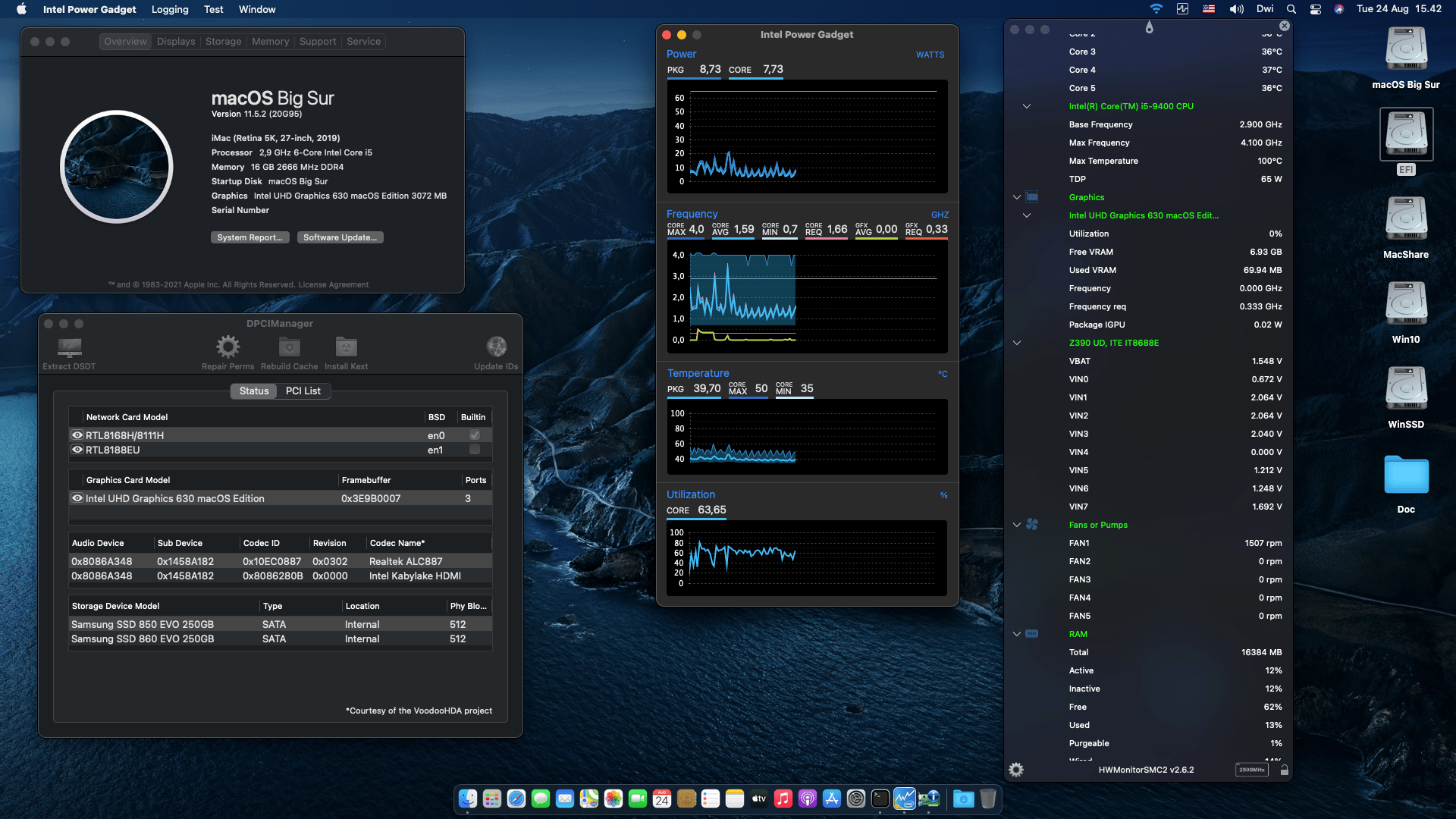Click Install Kext icon in DPCIManager
This screenshot has width=1456, height=819.
[x=346, y=347]
